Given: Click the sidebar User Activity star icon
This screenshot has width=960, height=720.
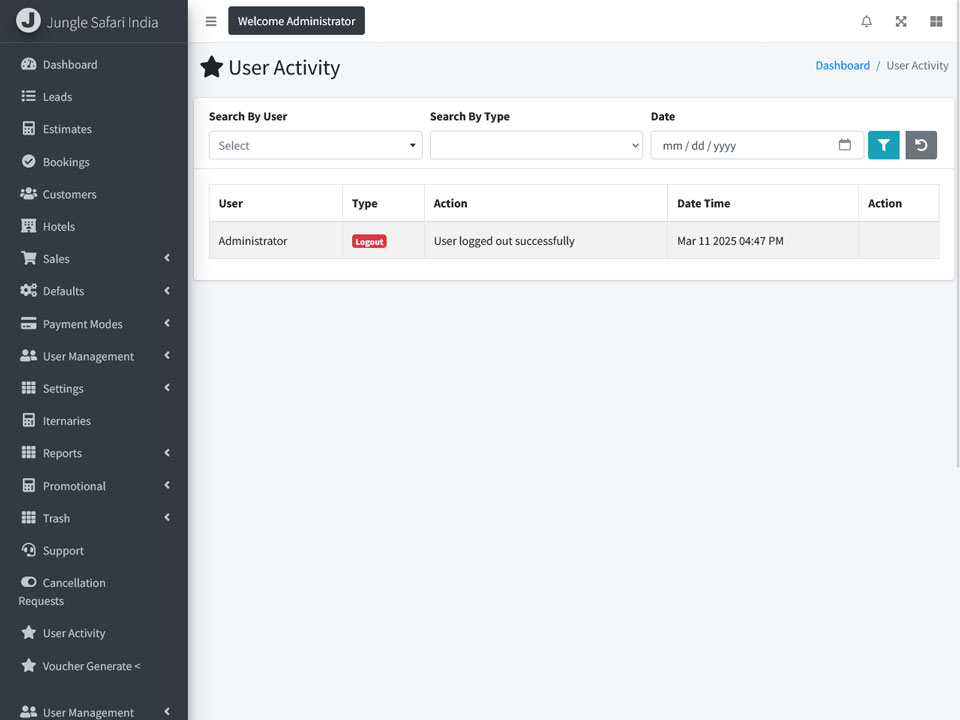Looking at the screenshot, I should pyautogui.click(x=28, y=632).
